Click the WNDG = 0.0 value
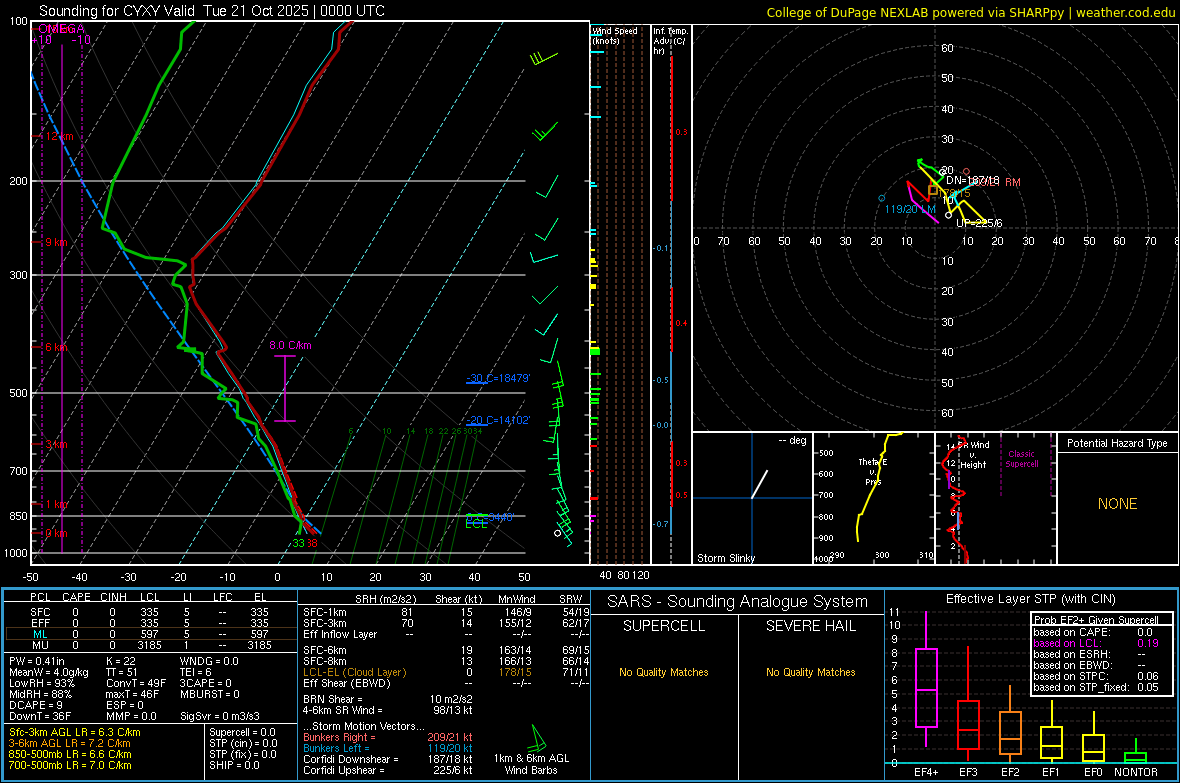Image resolution: width=1180 pixels, height=783 pixels. pos(208,661)
